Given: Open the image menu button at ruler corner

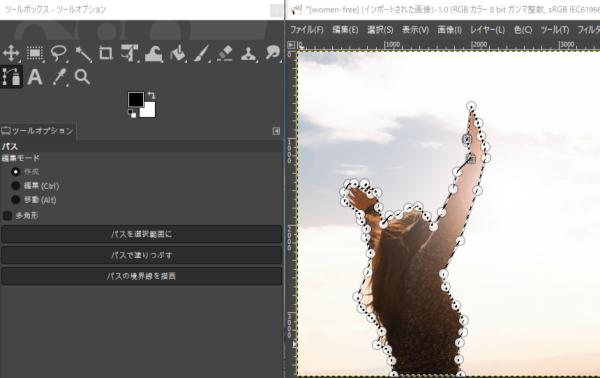Looking at the screenshot, I should pyautogui.click(x=291, y=45).
